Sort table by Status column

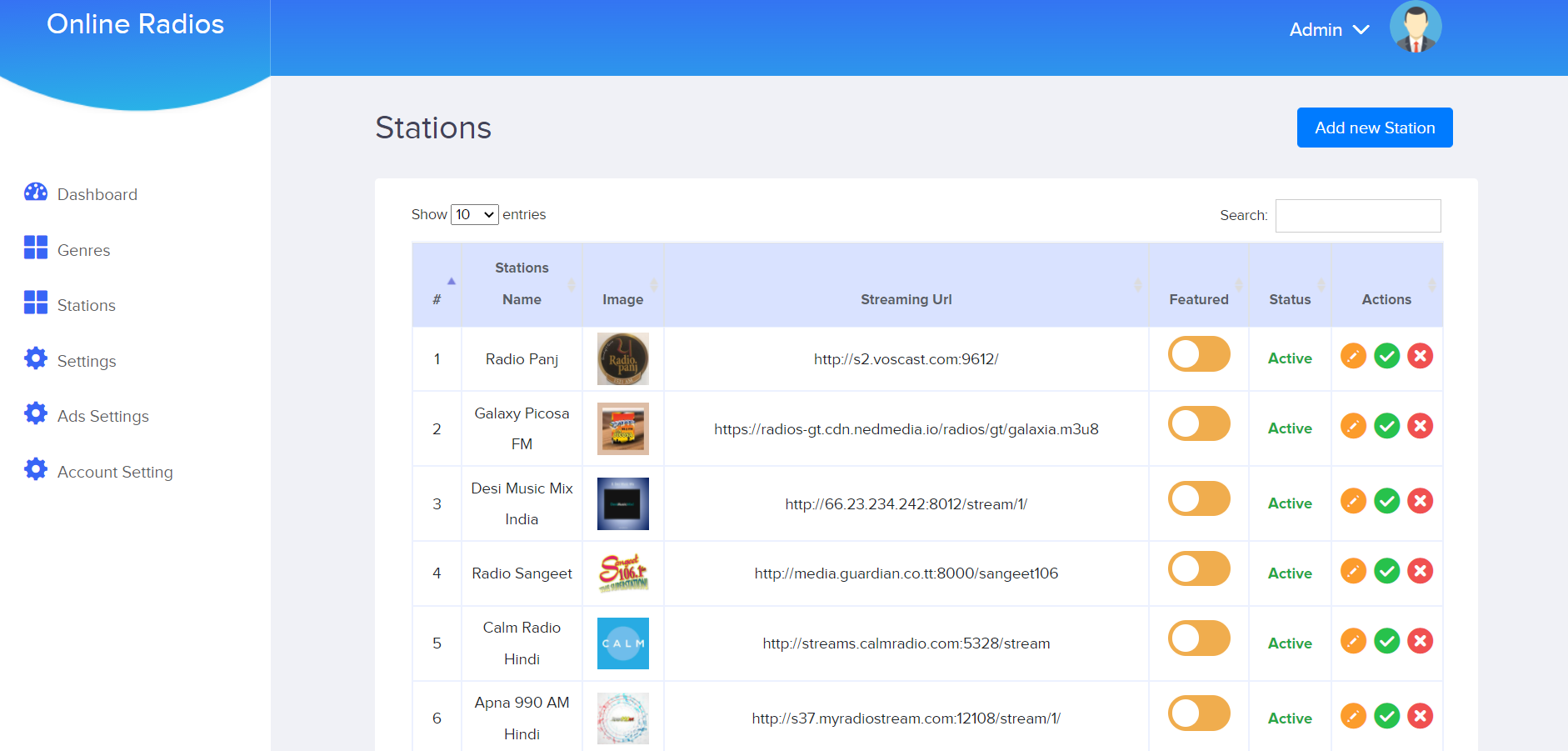[x=1290, y=285]
